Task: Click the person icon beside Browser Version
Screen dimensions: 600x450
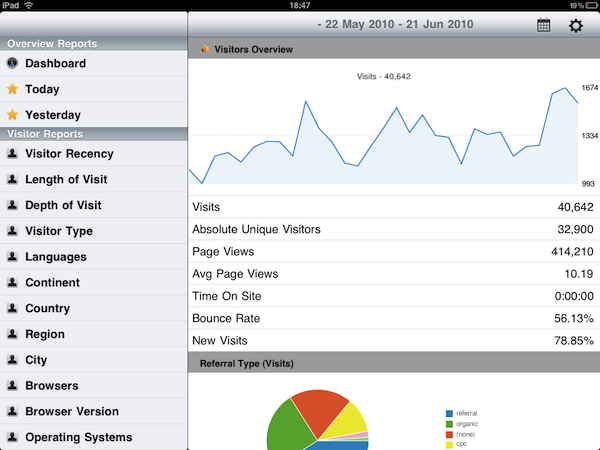Action: 12,411
